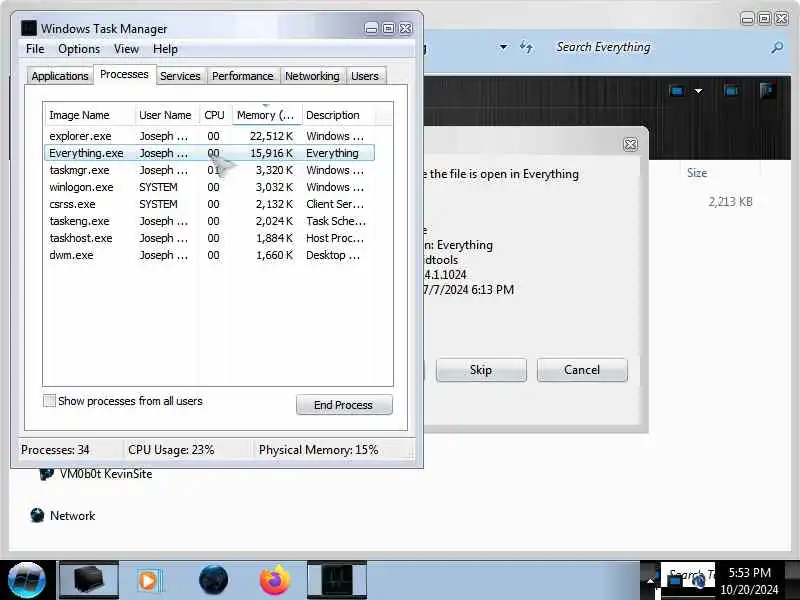Open Firefox from the taskbar
The image size is (800, 600).
click(x=274, y=580)
